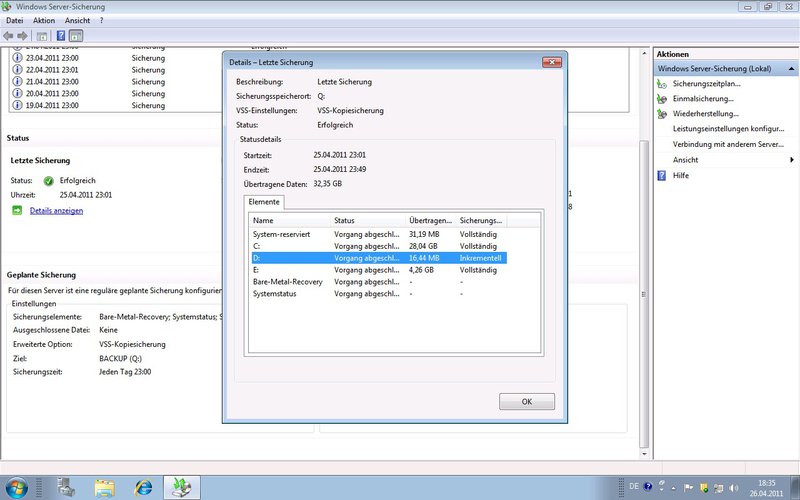Click the Übertragen... column header
Screen dimensions: 800x500
(431, 220)
